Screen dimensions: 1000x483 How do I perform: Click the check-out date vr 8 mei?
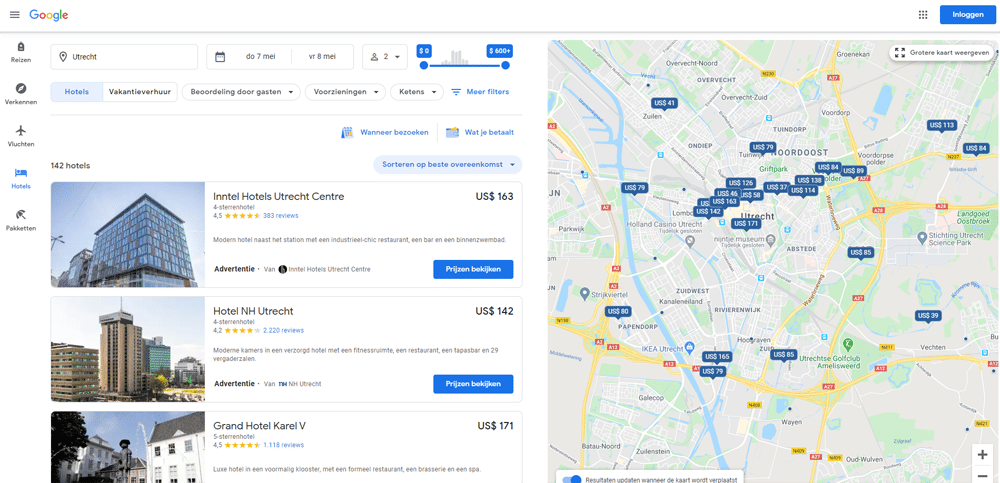pyautogui.click(x=322, y=57)
